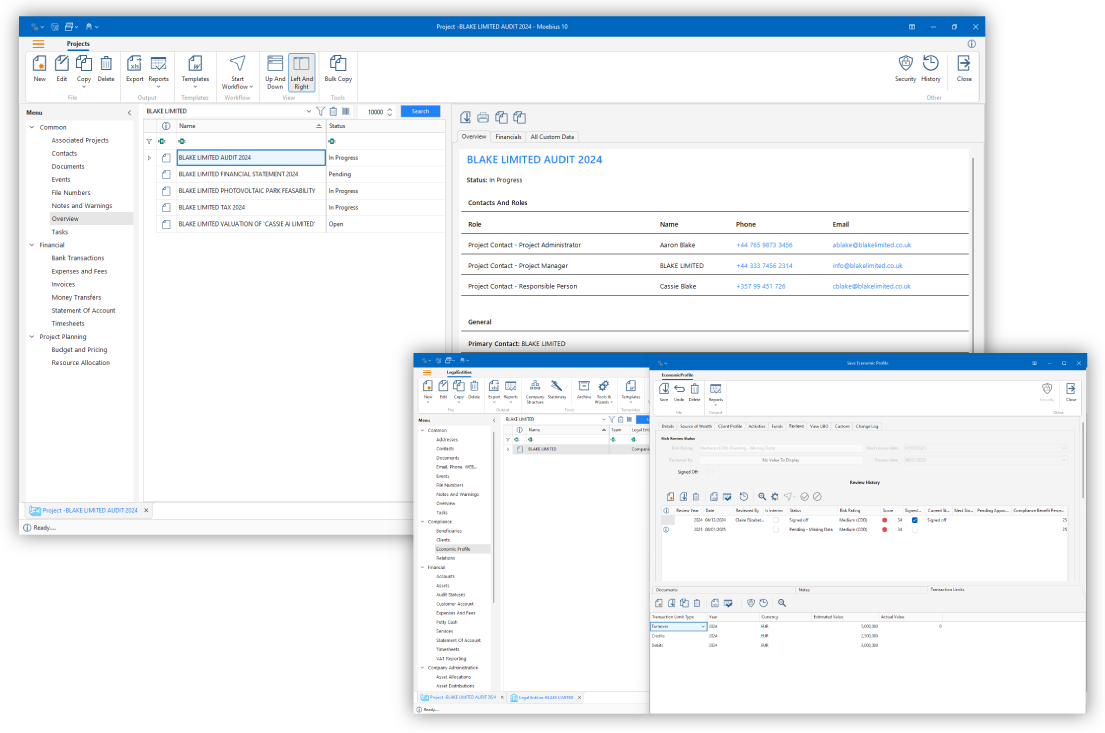
Task: Click the New project icon in the Projects ribbon
Action: (x=39, y=65)
